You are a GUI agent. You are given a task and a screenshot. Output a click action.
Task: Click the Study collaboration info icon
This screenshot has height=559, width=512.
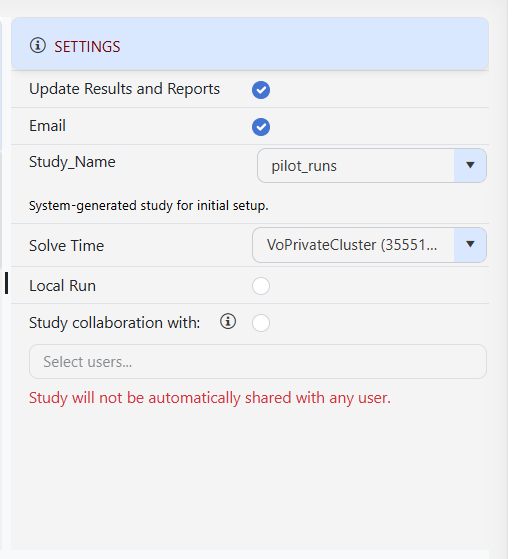coord(228,321)
